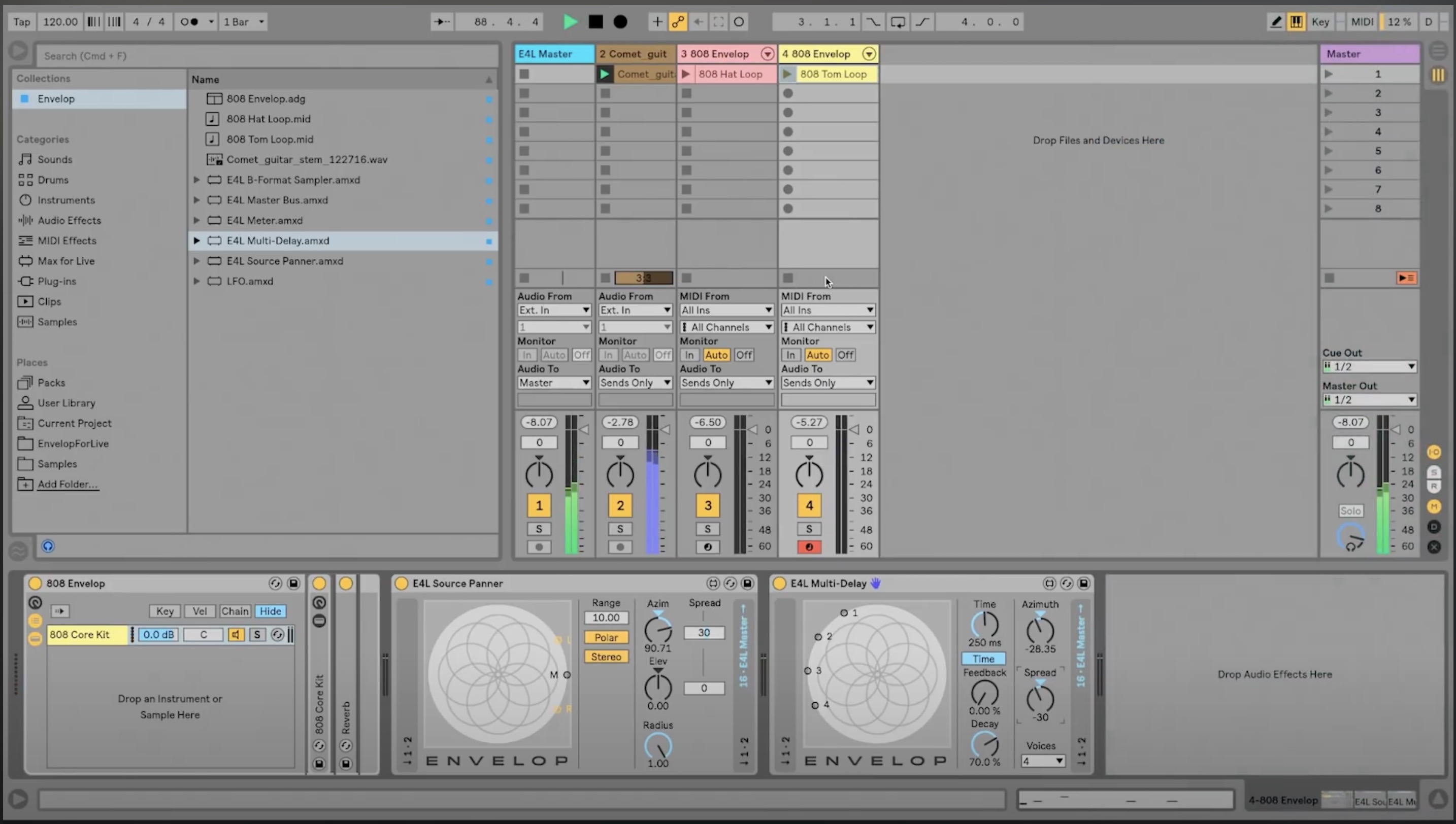This screenshot has height=824, width=1456.
Task: Click Add Folder link in Places
Action: (x=68, y=484)
